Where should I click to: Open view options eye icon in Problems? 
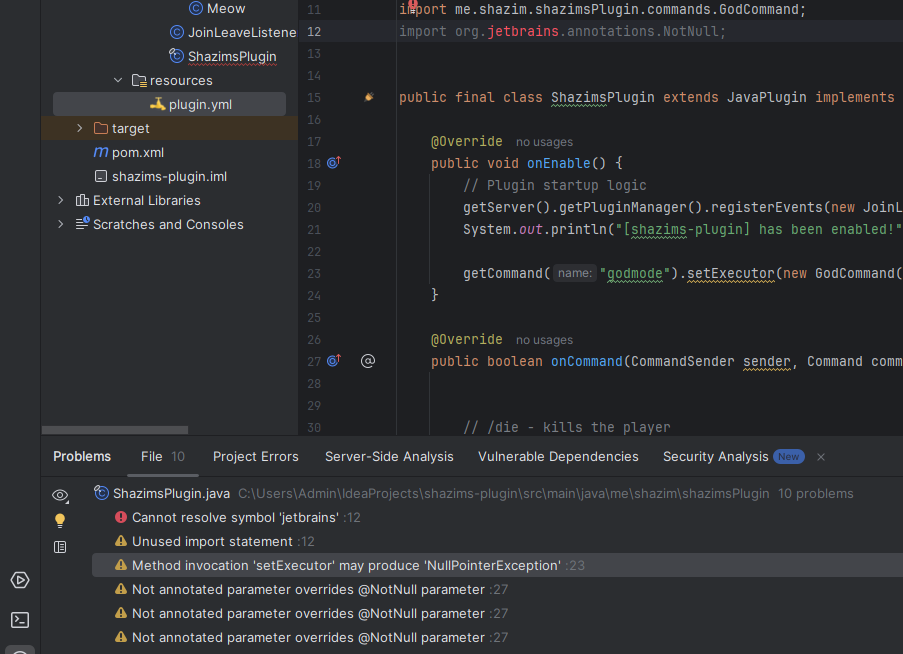pyautogui.click(x=60, y=495)
